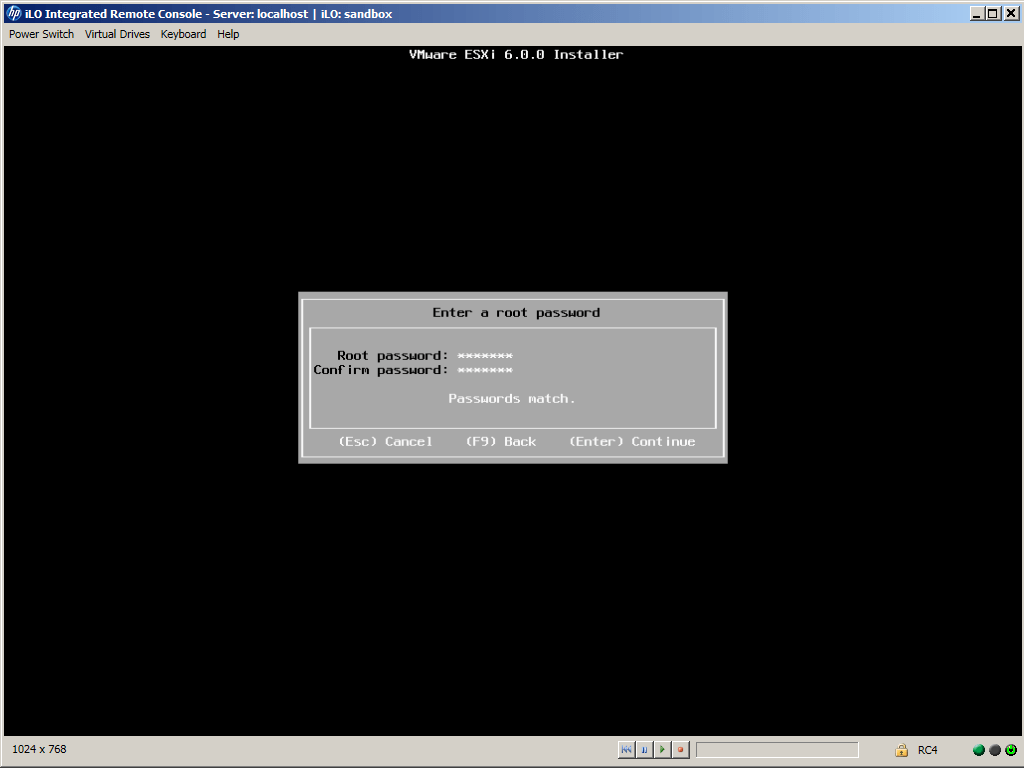Screen dimensions: 1024x768
Task: Click the playback progress bar
Action: tap(777, 750)
